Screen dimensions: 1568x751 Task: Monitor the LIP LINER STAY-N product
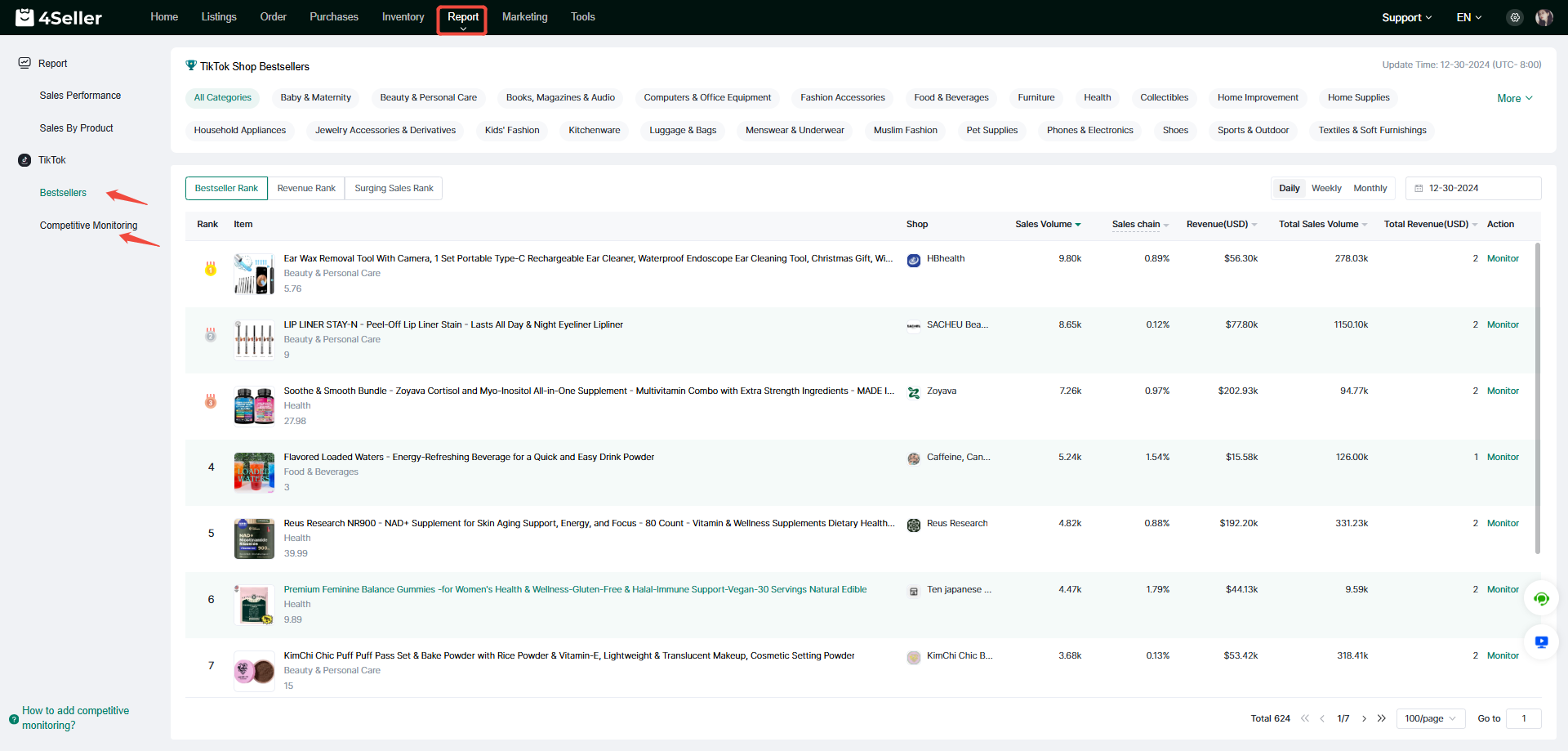pos(1503,324)
